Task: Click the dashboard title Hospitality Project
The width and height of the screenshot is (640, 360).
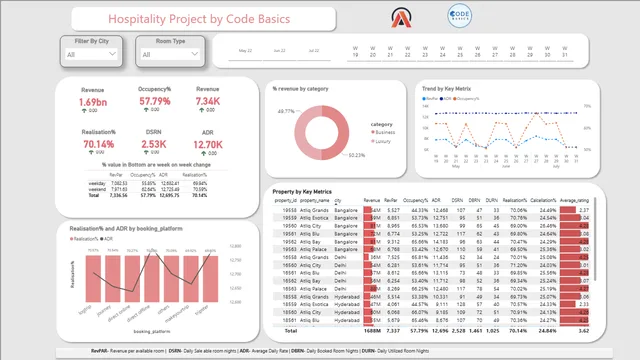Action: coord(199,19)
